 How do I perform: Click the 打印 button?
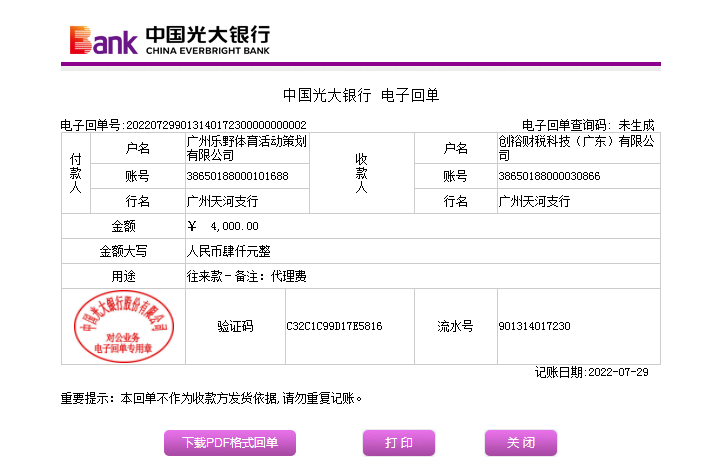[x=399, y=442]
